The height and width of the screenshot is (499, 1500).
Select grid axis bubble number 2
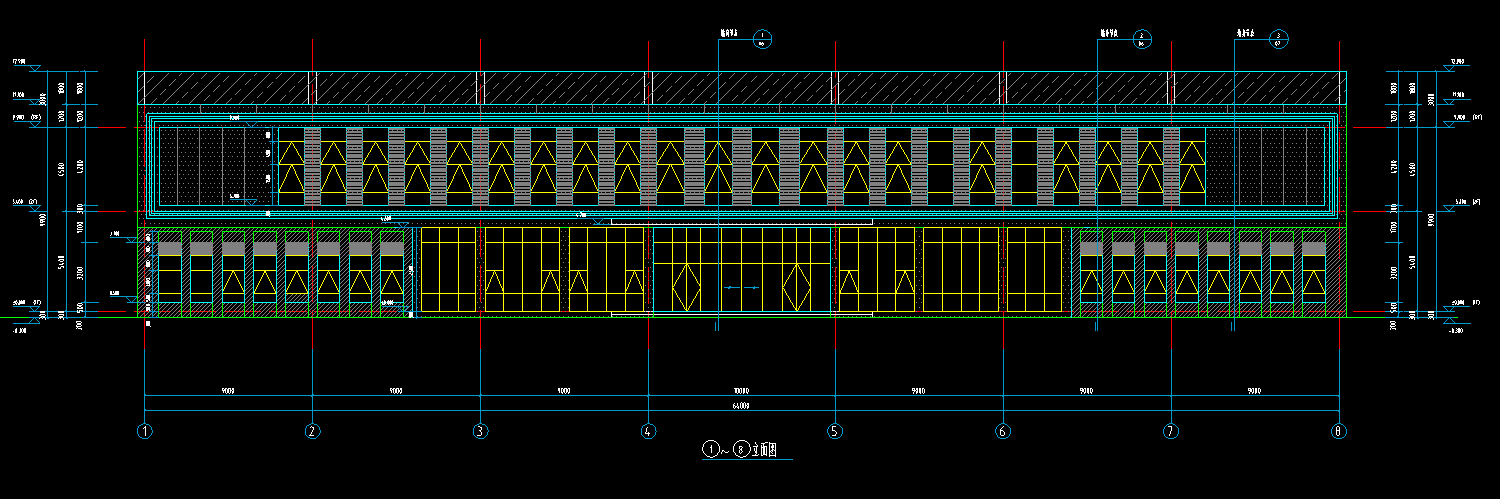click(313, 432)
